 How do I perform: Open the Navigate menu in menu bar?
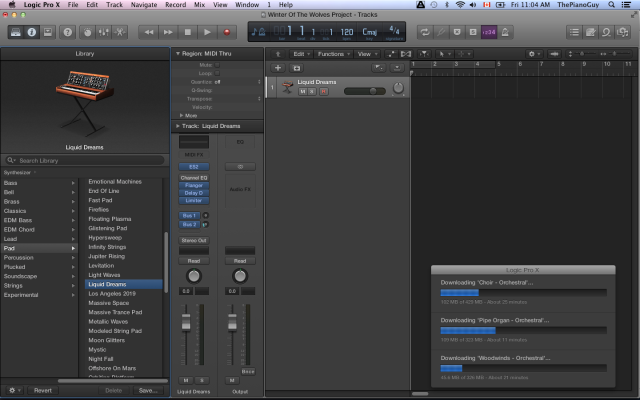144,4
